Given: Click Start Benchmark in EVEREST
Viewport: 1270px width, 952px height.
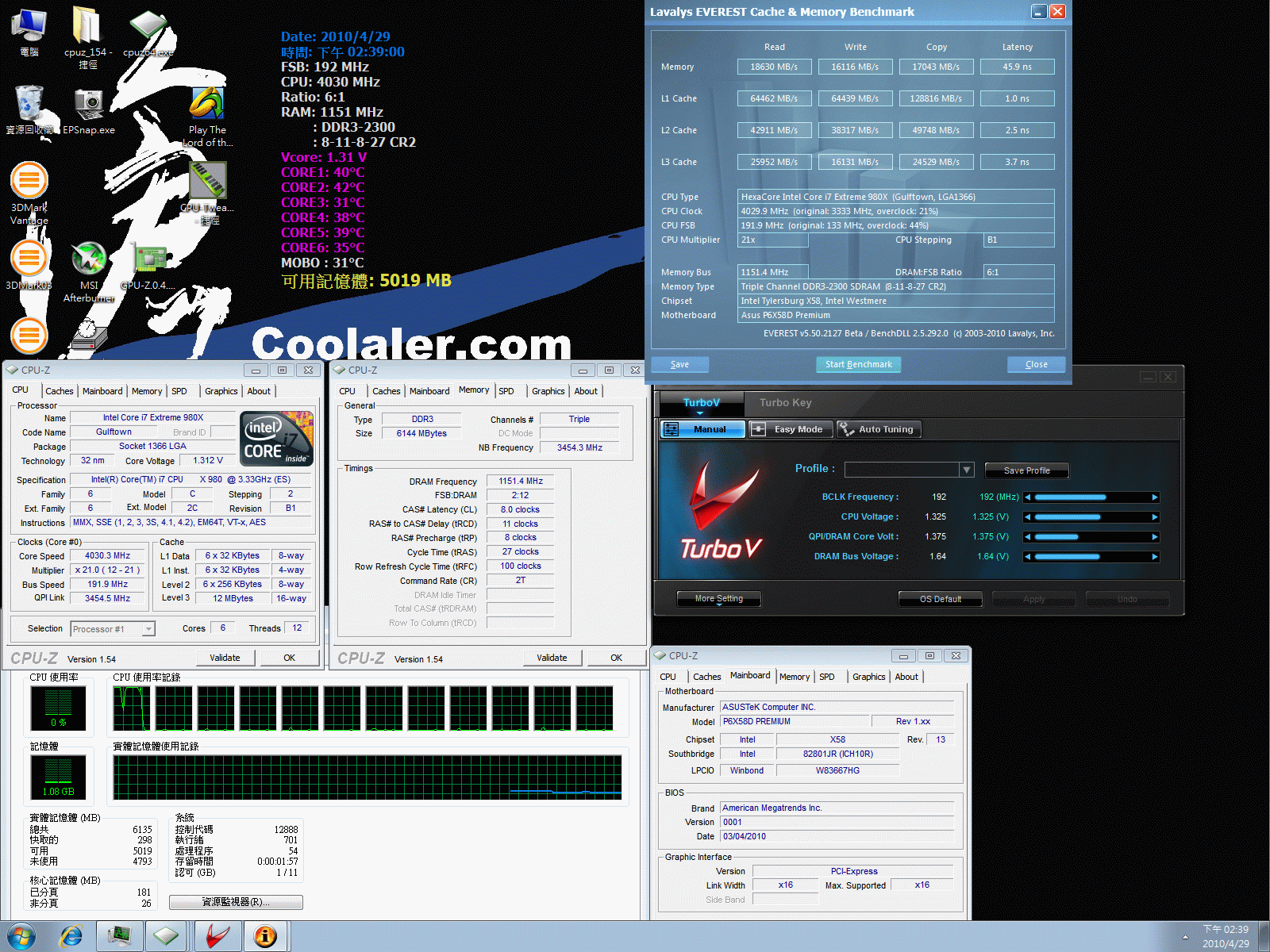Looking at the screenshot, I should [858, 364].
